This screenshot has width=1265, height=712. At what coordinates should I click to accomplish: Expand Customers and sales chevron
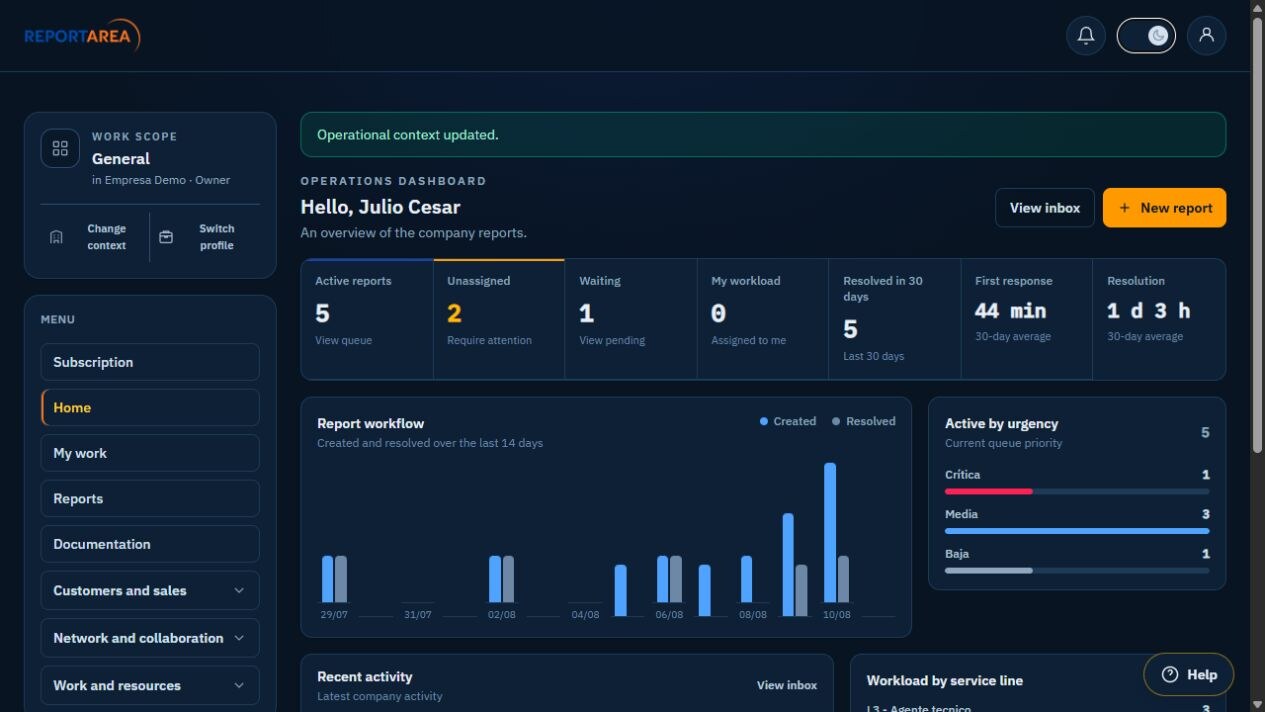(x=239, y=591)
